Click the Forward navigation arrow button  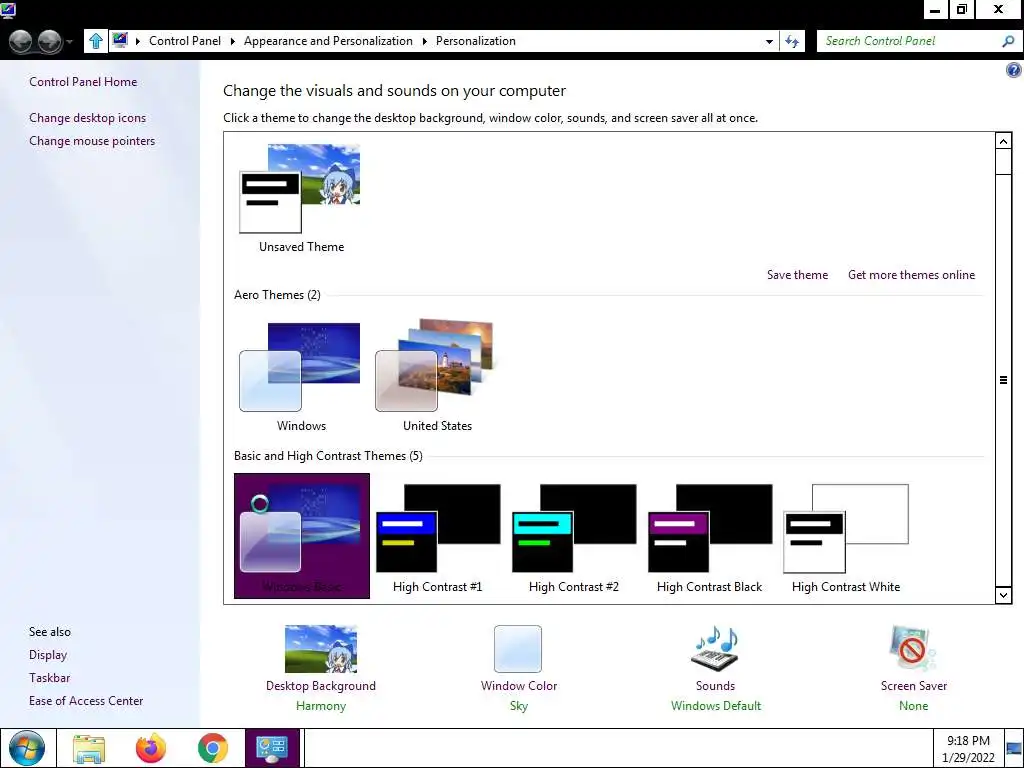50,41
